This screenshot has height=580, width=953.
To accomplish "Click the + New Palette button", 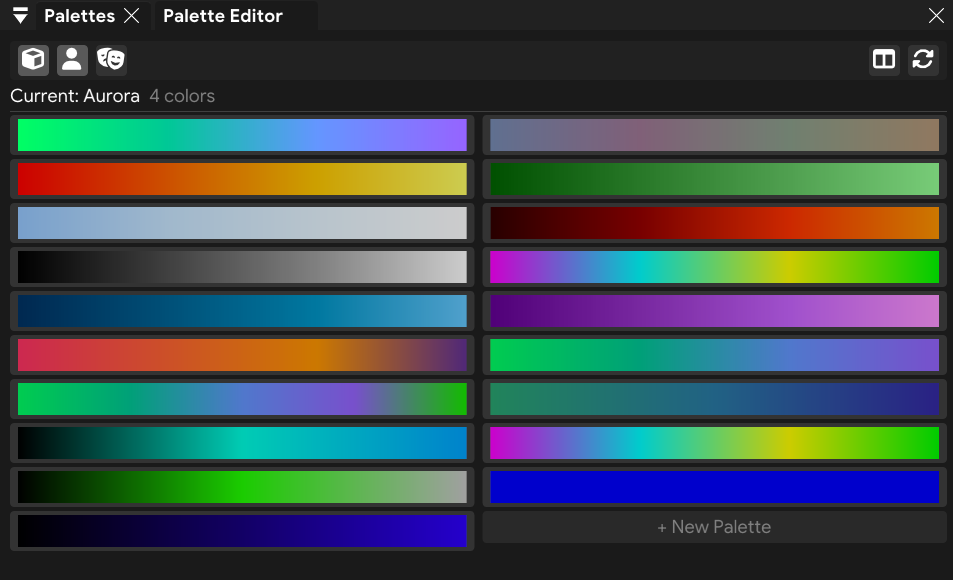I will (x=714, y=527).
